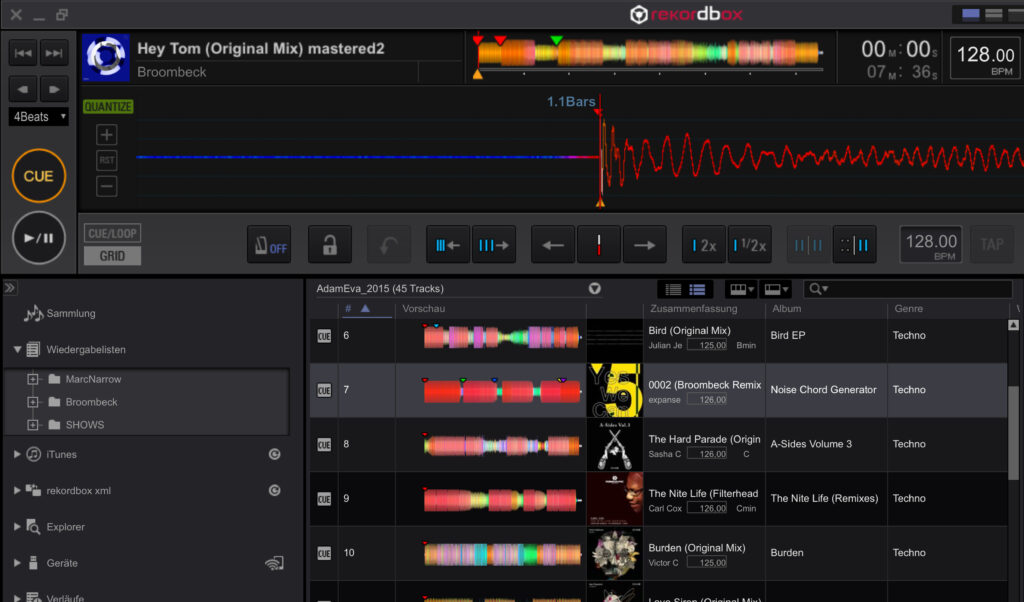Click the track list scrollbar

(1014, 431)
